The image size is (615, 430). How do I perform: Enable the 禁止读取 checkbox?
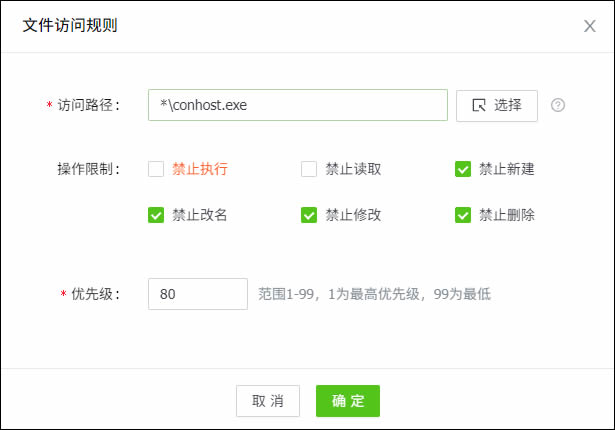point(309,169)
